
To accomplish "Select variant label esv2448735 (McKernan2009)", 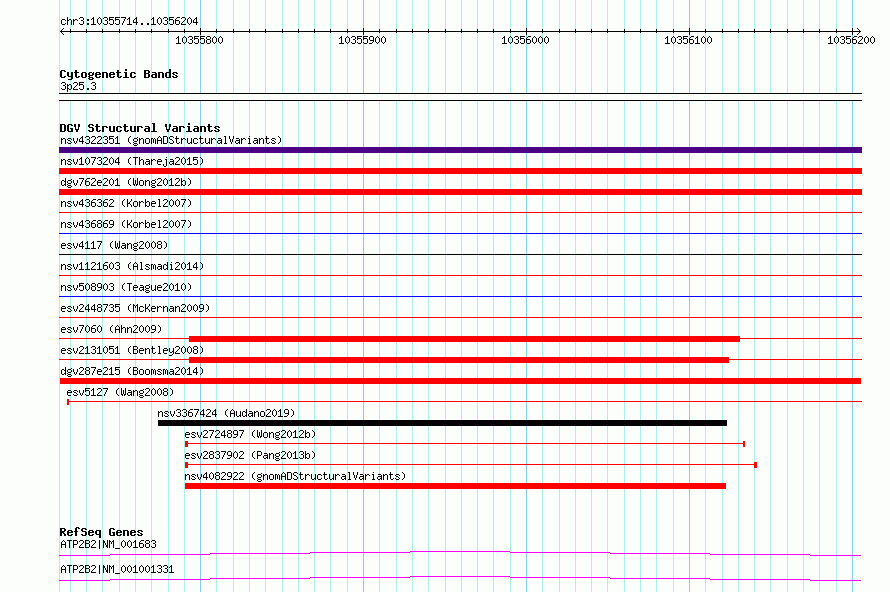I will [135, 308].
